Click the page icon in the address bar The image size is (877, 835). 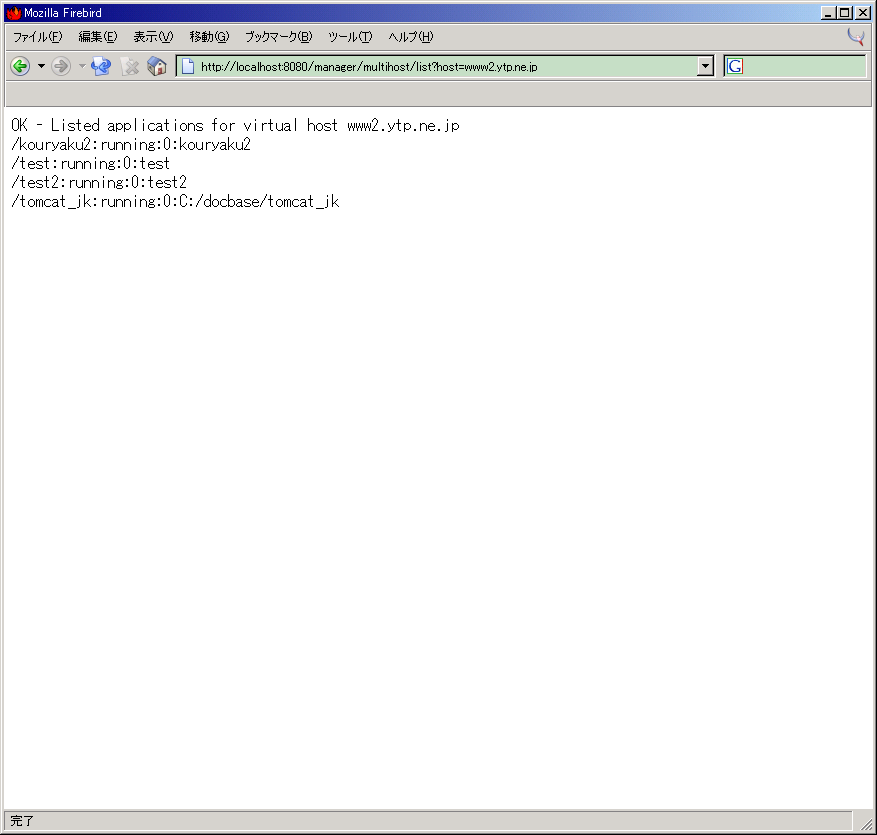188,67
